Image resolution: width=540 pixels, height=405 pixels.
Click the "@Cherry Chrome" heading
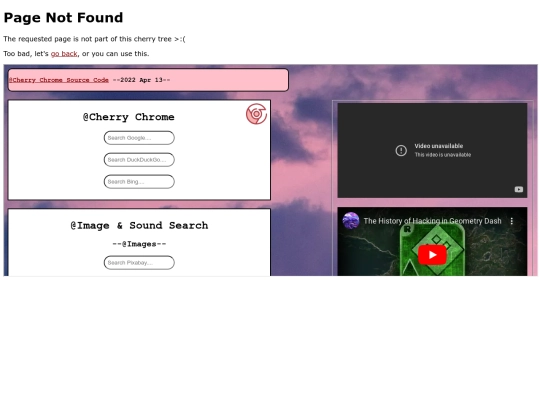pyautogui.click(x=128, y=117)
